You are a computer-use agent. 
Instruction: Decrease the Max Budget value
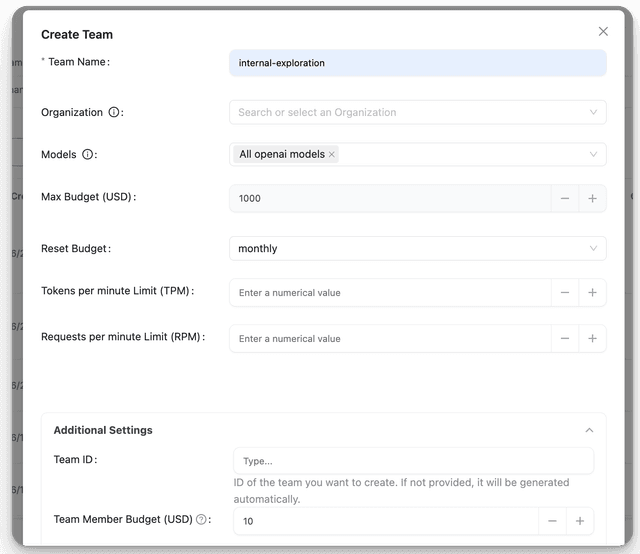[x=565, y=198]
